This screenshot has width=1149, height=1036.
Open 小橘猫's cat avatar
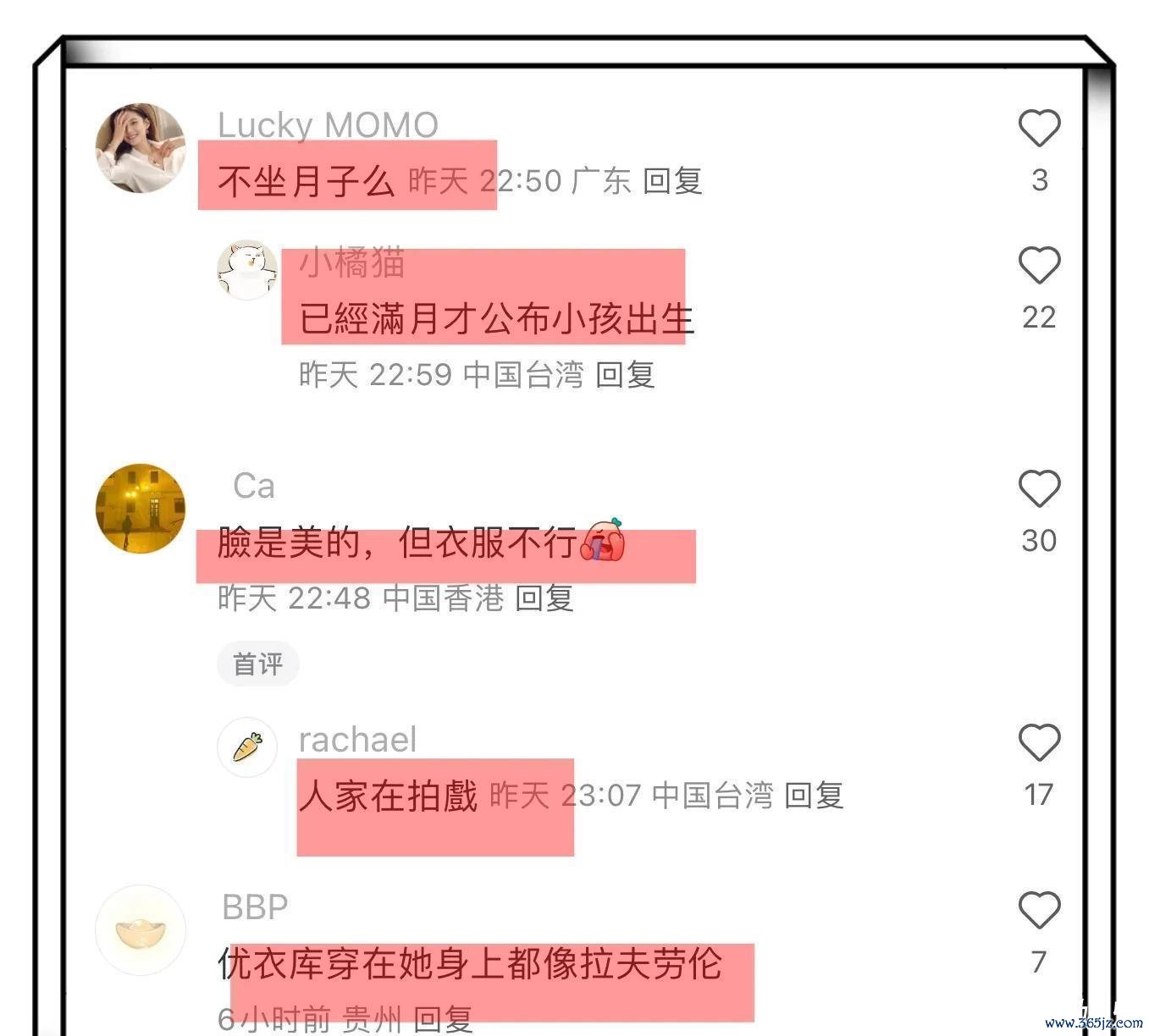pos(247,270)
